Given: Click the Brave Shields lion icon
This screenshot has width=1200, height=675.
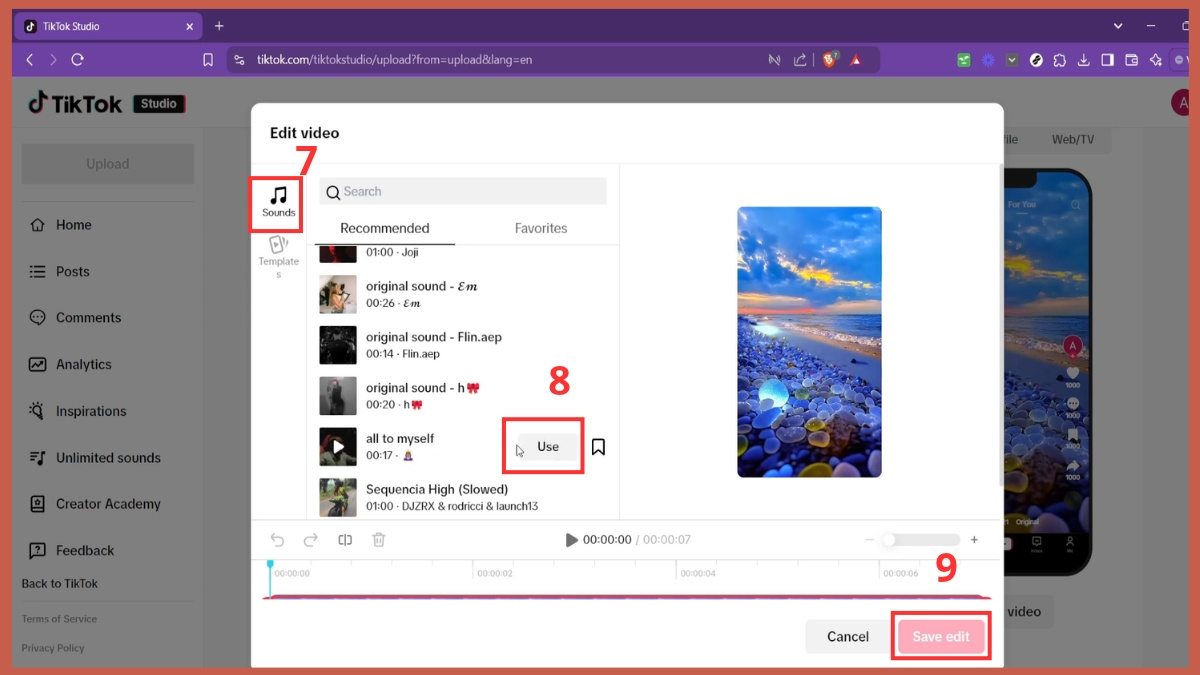Looking at the screenshot, I should [x=829, y=60].
